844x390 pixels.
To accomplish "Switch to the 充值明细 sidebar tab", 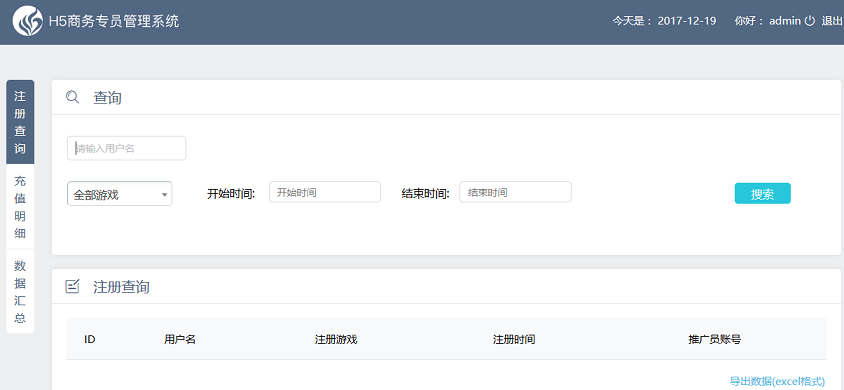I will [20, 207].
